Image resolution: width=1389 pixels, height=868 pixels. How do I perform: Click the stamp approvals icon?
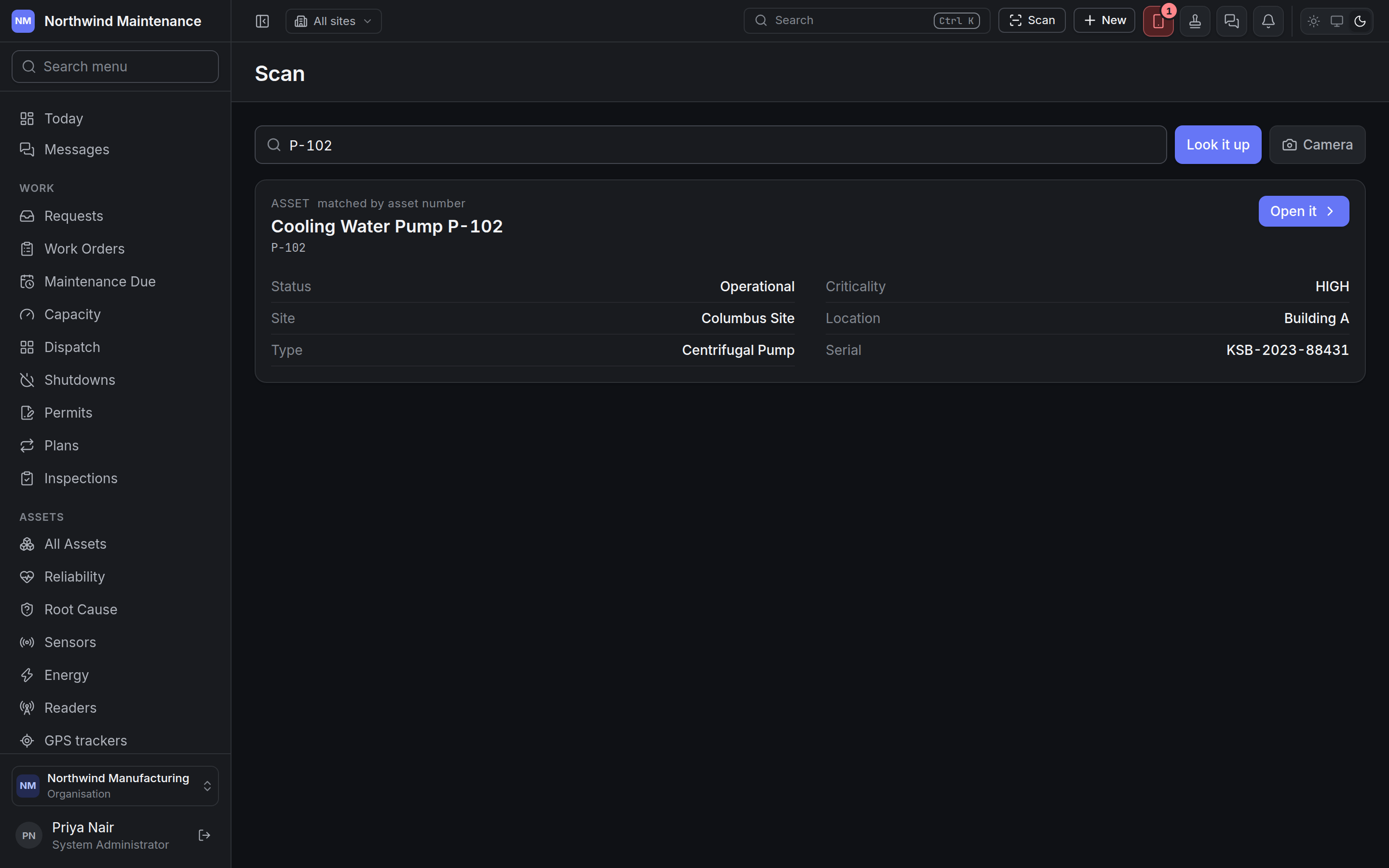(x=1195, y=21)
